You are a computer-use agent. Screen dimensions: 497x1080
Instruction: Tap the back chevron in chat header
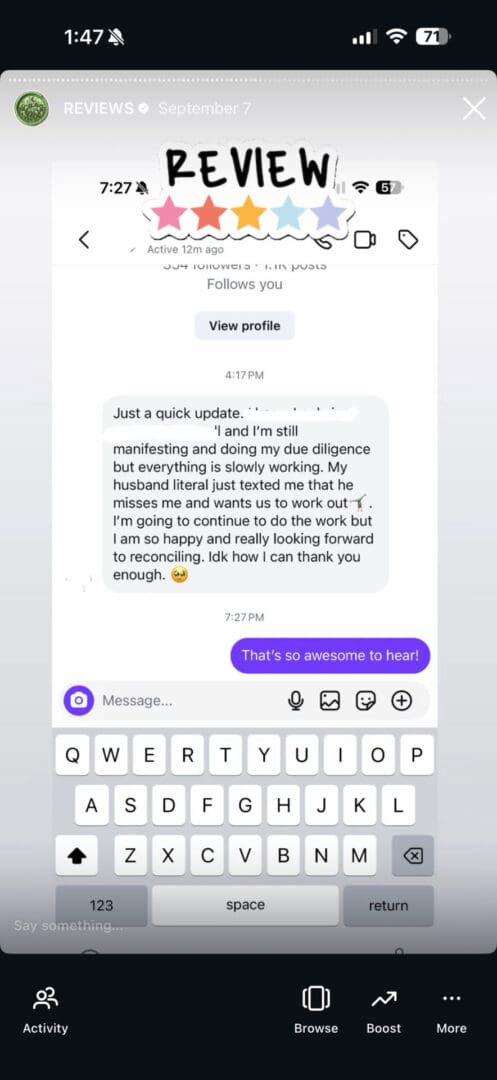(84, 240)
